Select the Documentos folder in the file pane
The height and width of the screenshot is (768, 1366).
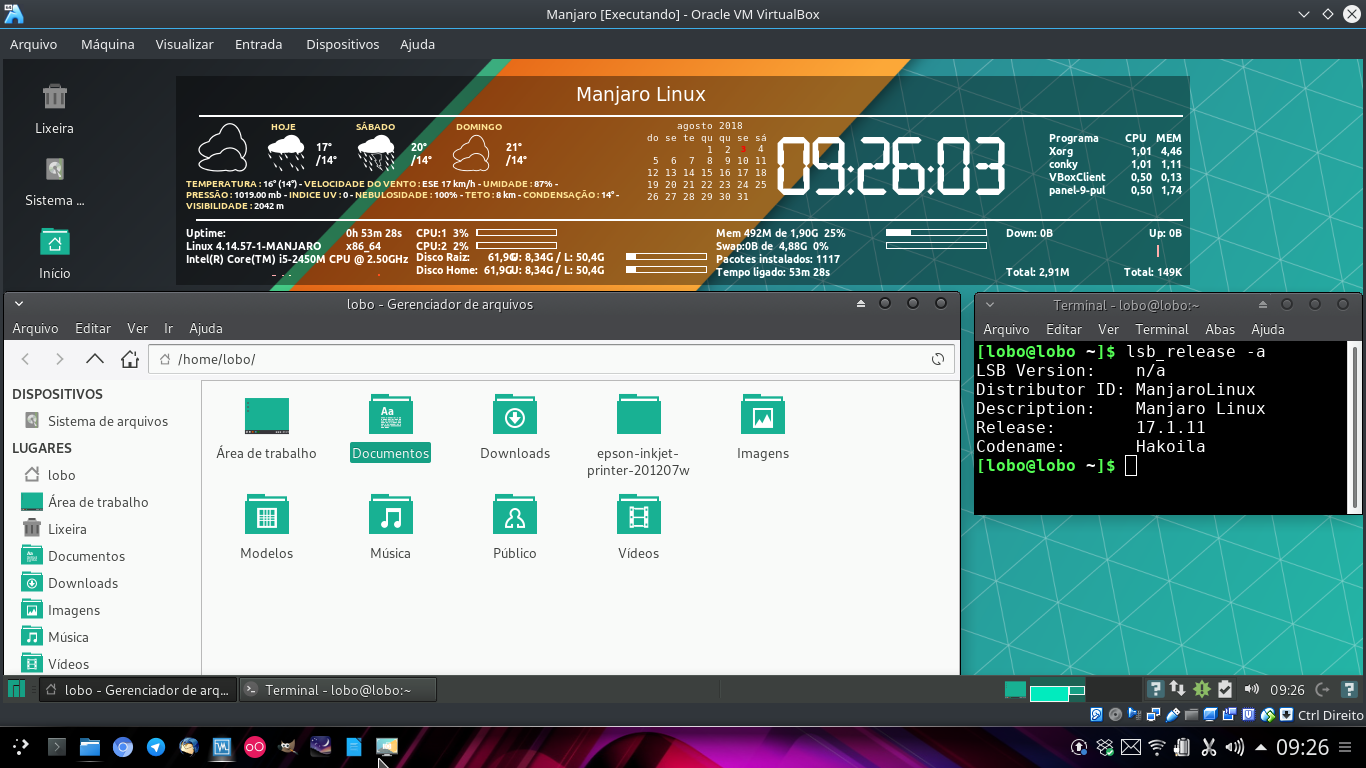(x=391, y=429)
